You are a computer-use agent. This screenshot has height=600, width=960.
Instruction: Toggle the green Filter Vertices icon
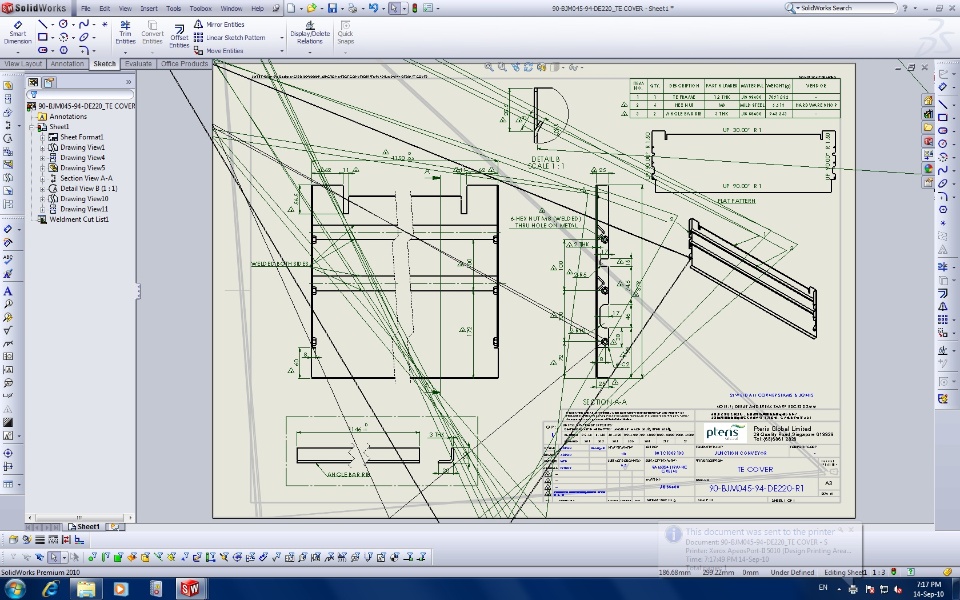92,557
